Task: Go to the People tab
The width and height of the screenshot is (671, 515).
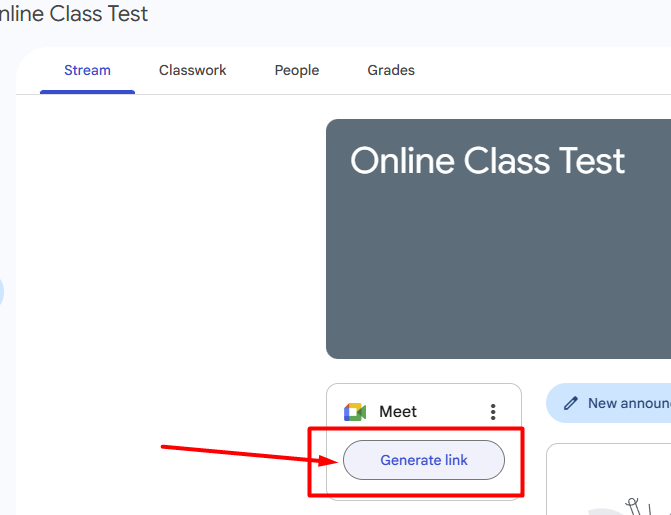Action: (x=297, y=70)
